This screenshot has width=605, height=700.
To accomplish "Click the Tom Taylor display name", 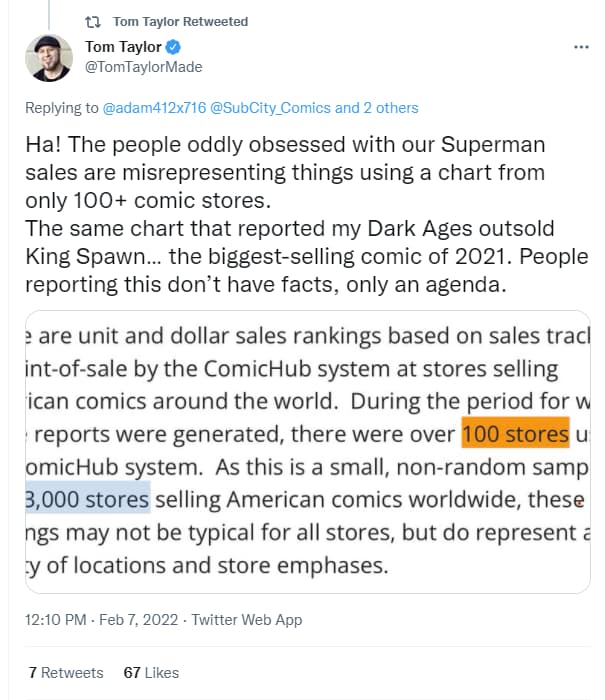I will pyautogui.click(x=123, y=47).
